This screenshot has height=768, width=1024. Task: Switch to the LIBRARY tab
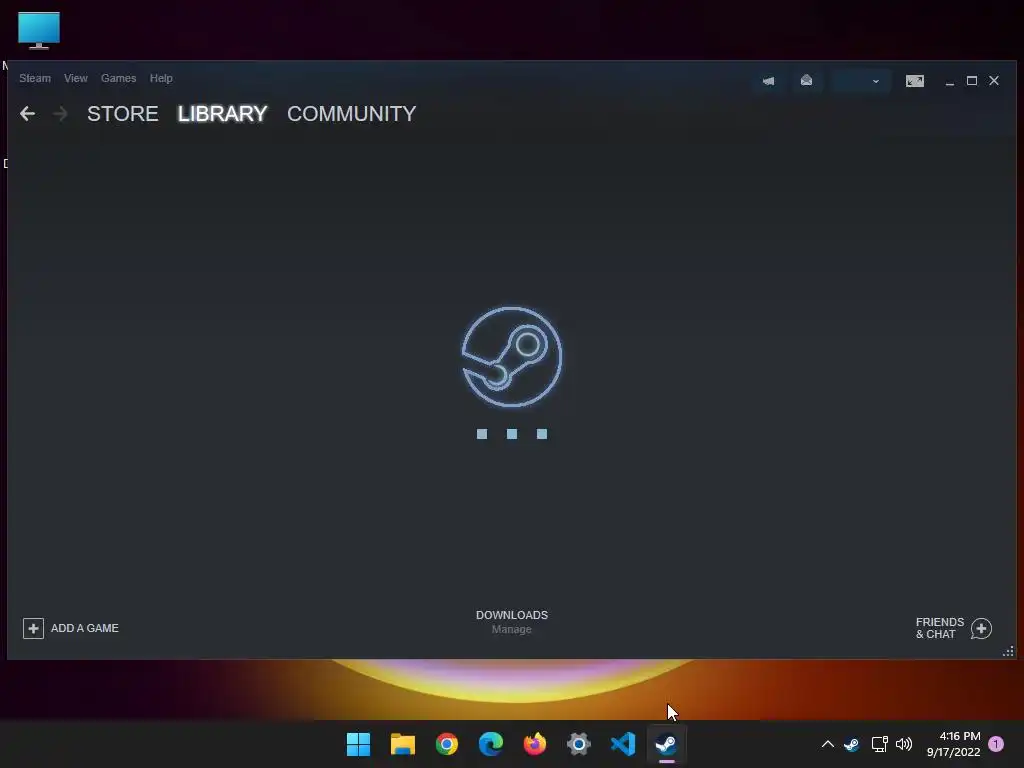click(x=222, y=114)
